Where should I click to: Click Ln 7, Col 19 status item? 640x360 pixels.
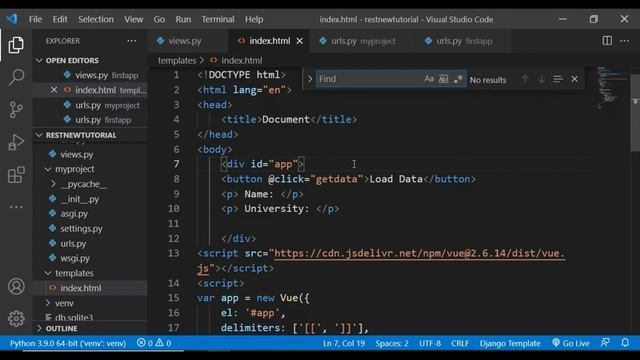(x=344, y=343)
